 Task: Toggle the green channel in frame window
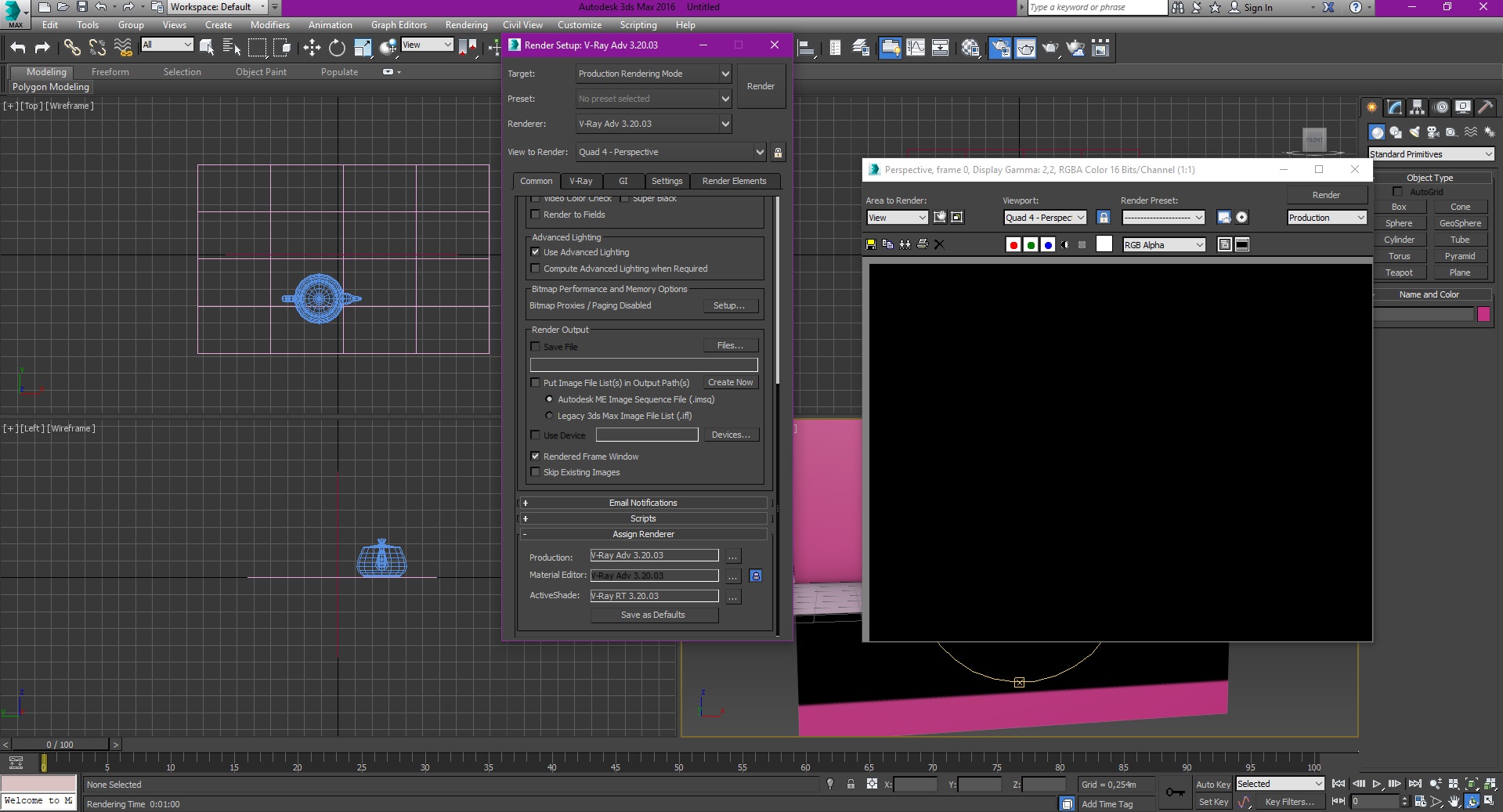click(1031, 245)
